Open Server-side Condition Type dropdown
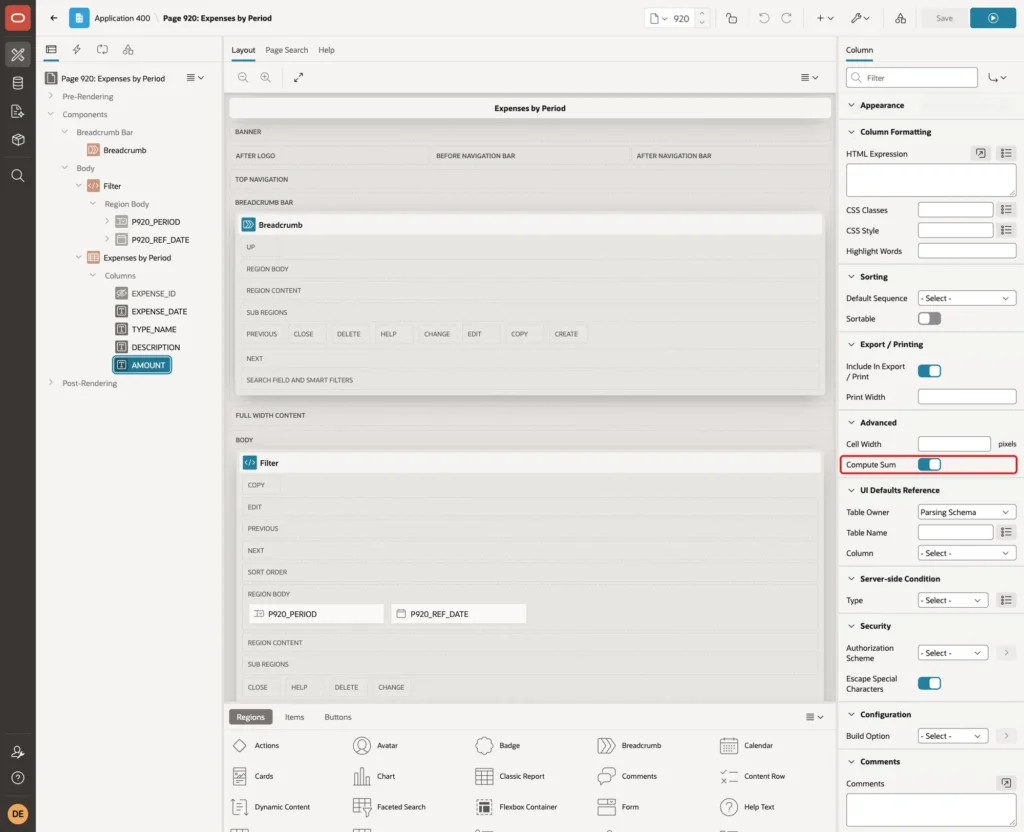This screenshot has height=832, width=1024. click(x=953, y=600)
